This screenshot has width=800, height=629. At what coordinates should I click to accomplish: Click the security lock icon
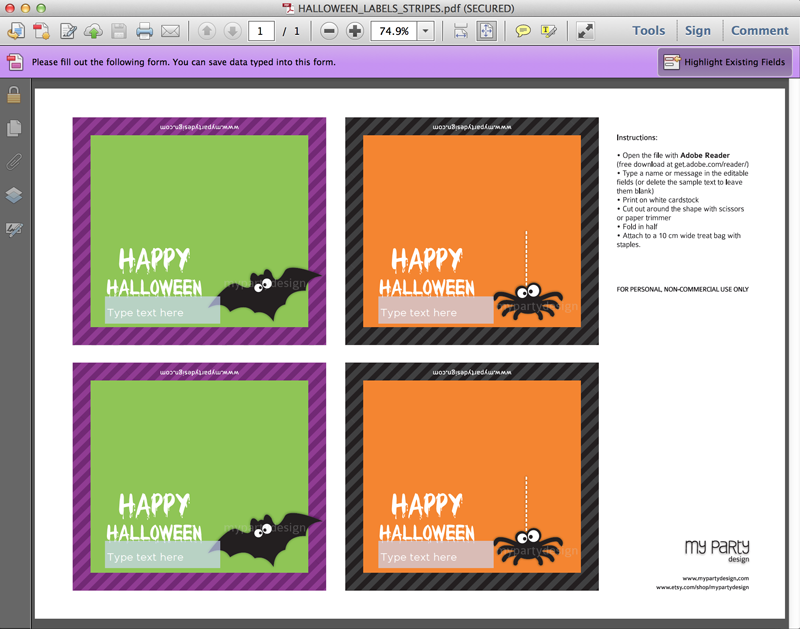(14, 95)
